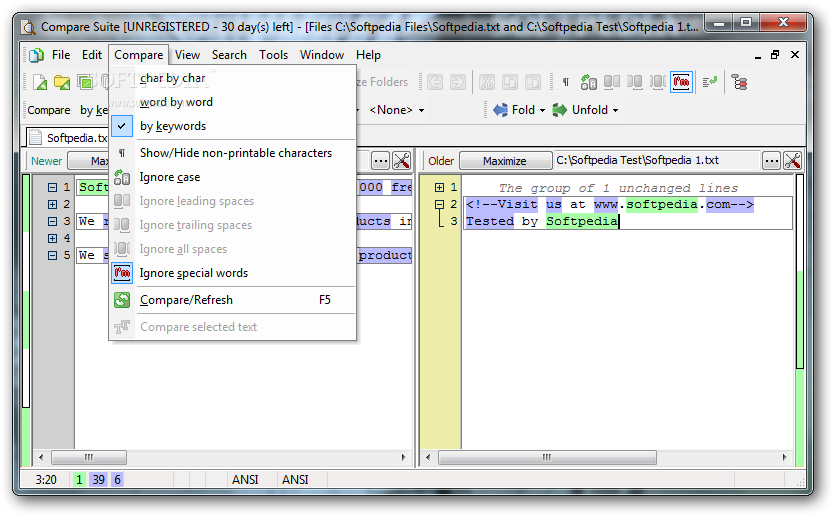Select word by word comparison mode
The width and height of the screenshot is (834, 516).
click(x=233, y=102)
